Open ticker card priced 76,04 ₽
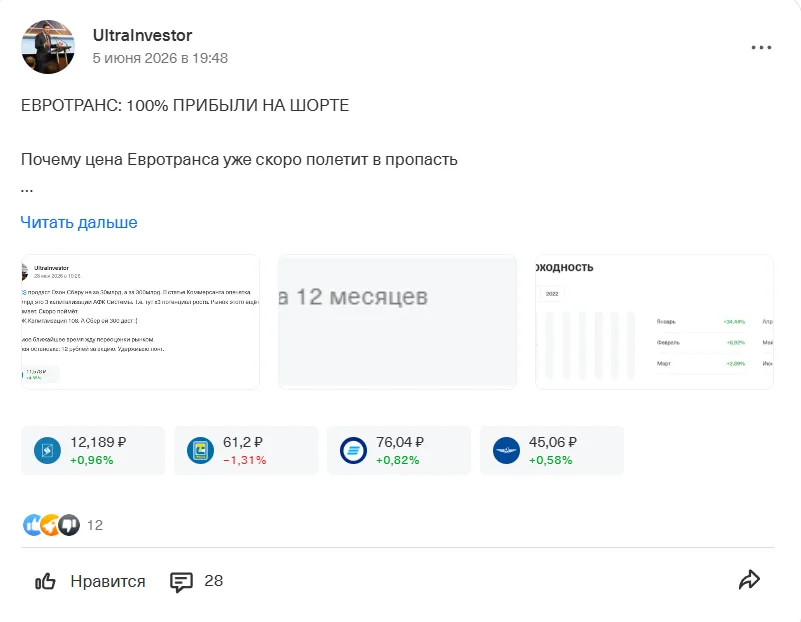The width and height of the screenshot is (801, 622). click(399, 450)
